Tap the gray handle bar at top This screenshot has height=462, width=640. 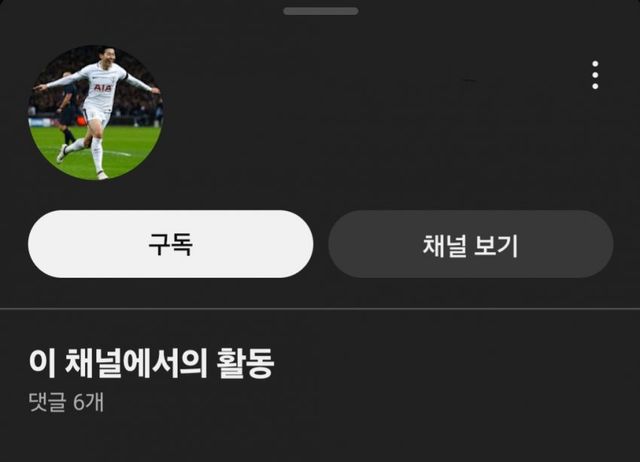[321, 11]
